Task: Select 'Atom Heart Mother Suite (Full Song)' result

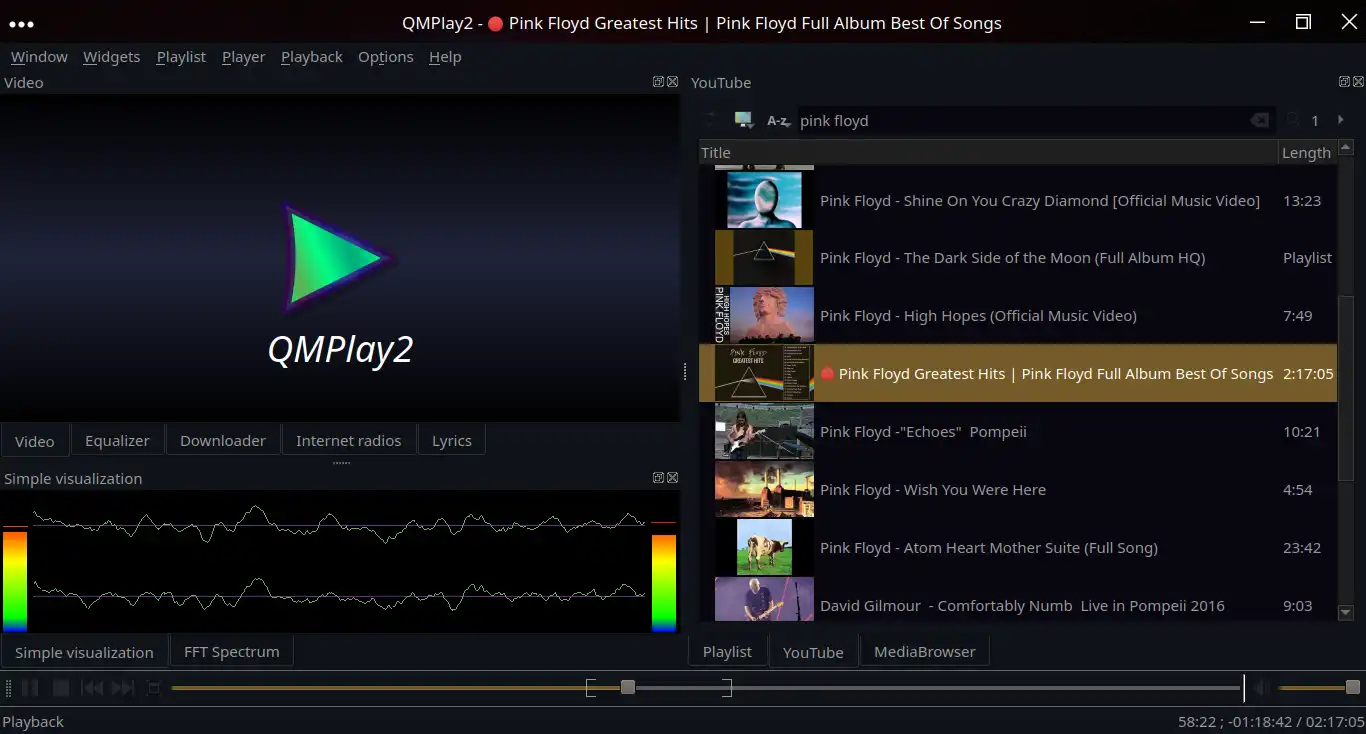Action: [x=1018, y=548]
